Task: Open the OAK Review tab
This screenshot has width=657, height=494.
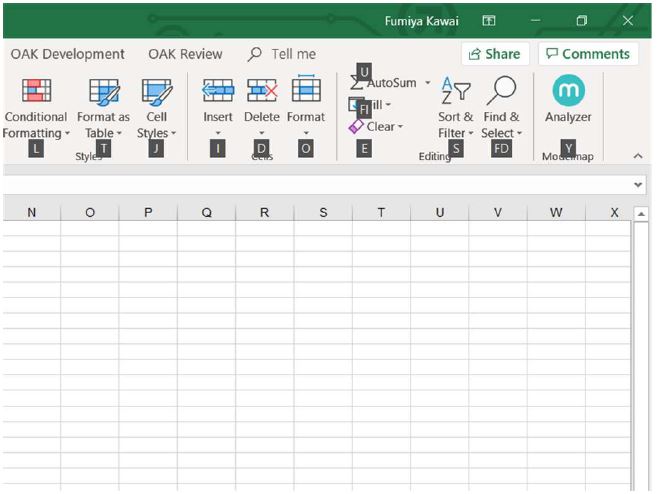Action: pyautogui.click(x=185, y=54)
